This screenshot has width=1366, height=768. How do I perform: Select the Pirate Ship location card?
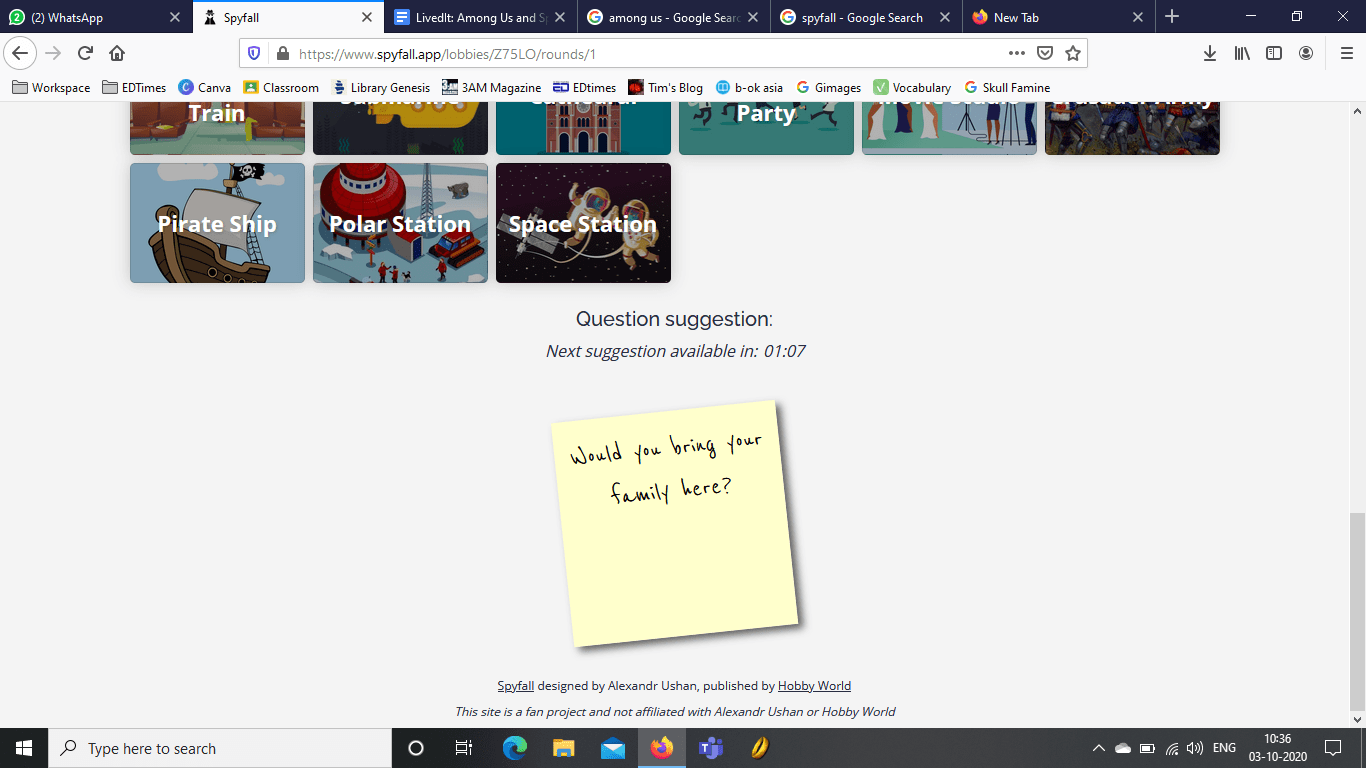(217, 223)
